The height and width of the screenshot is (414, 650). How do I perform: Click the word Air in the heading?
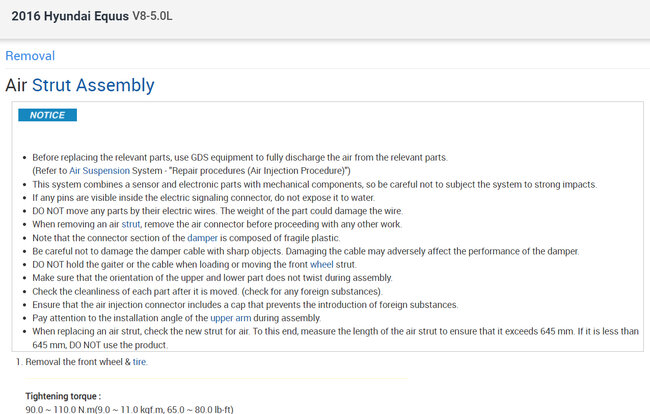(16, 85)
